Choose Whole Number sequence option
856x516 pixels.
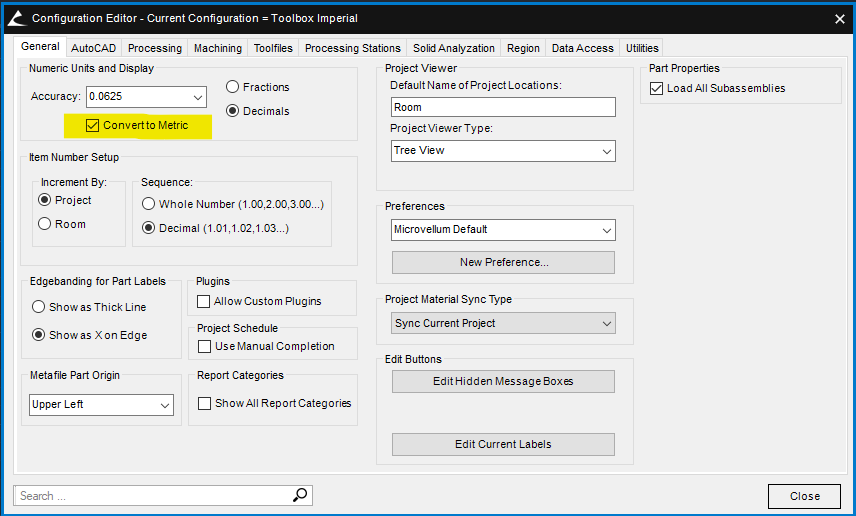click(149, 204)
